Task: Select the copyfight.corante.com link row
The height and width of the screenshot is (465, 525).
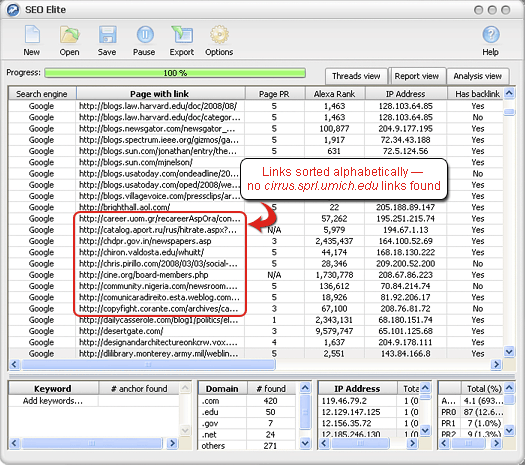Action: tap(256, 309)
